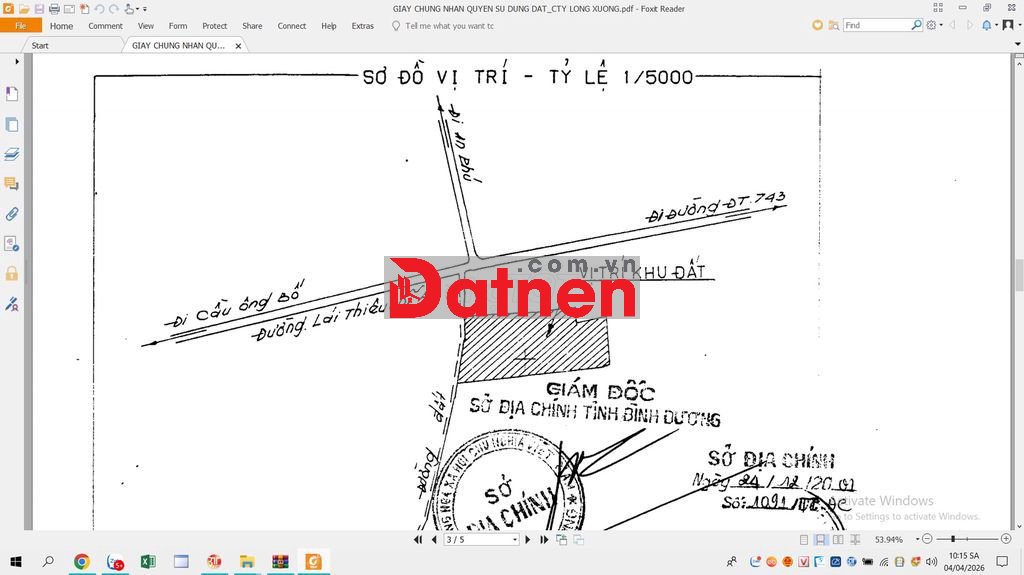Jump to the first page button
This screenshot has width=1024, height=575.
[x=418, y=540]
